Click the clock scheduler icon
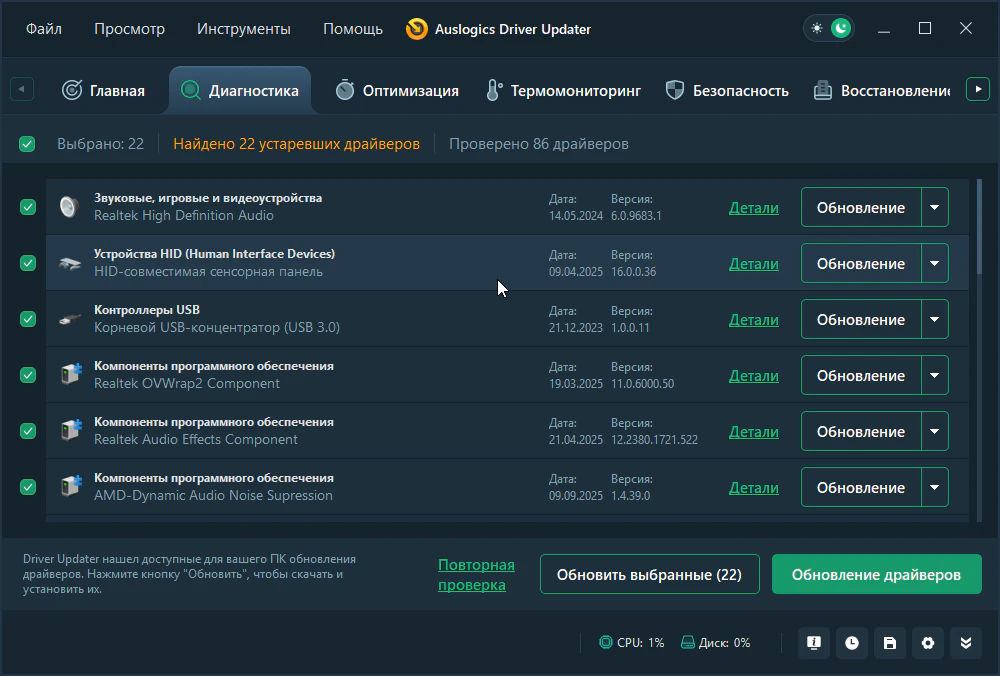 click(852, 643)
